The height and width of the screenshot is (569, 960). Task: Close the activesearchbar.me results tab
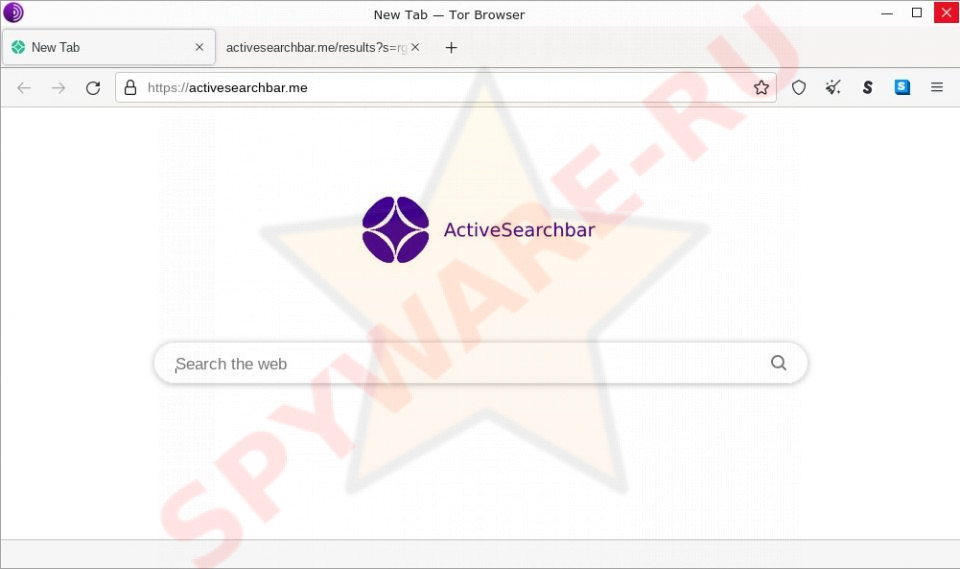(x=415, y=47)
